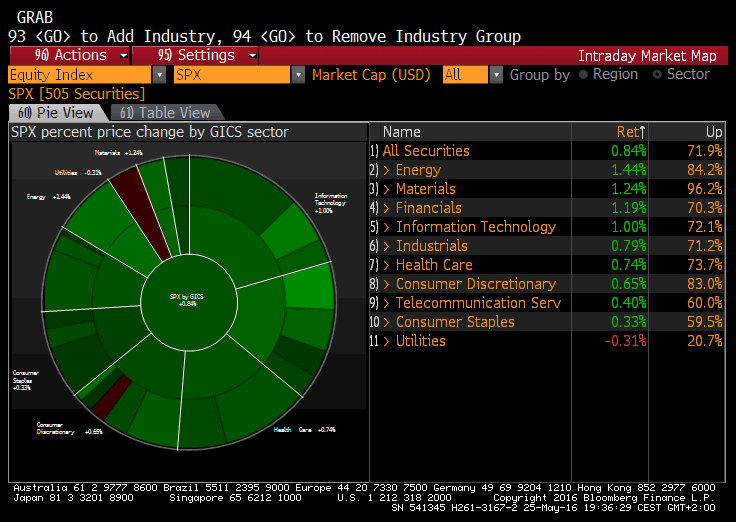Image resolution: width=736 pixels, height=522 pixels.
Task: Expand the Industrials sector row chevron
Action: pyautogui.click(x=386, y=246)
